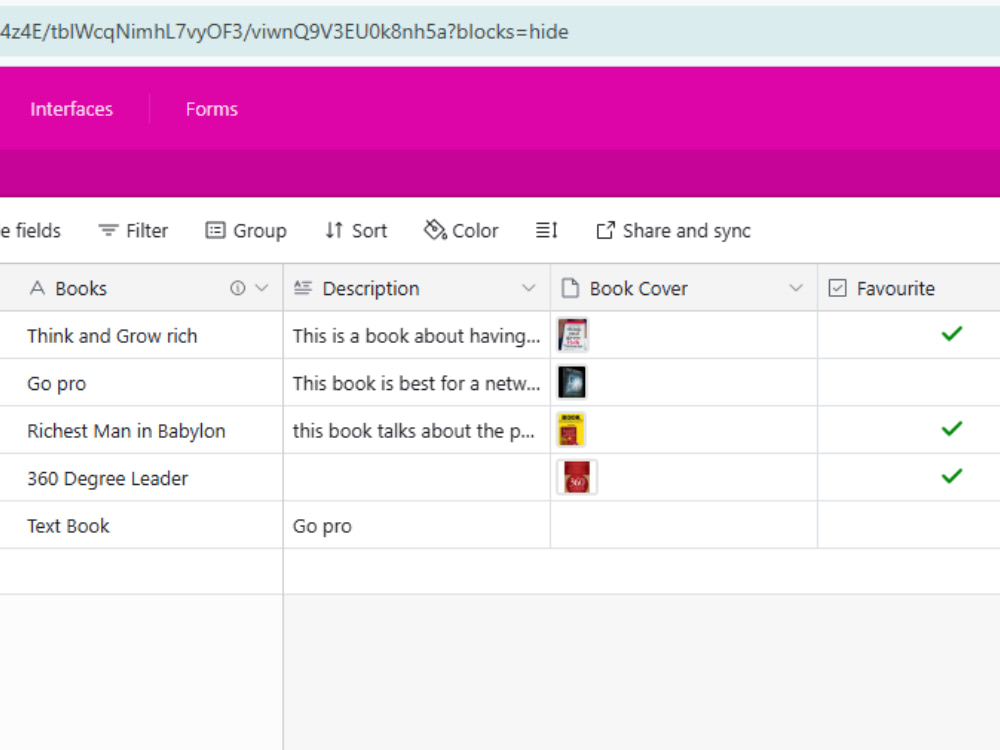Open Richest Man in Babylon cover thumbnail
Viewport: 1000px width, 750px height.
click(571, 429)
